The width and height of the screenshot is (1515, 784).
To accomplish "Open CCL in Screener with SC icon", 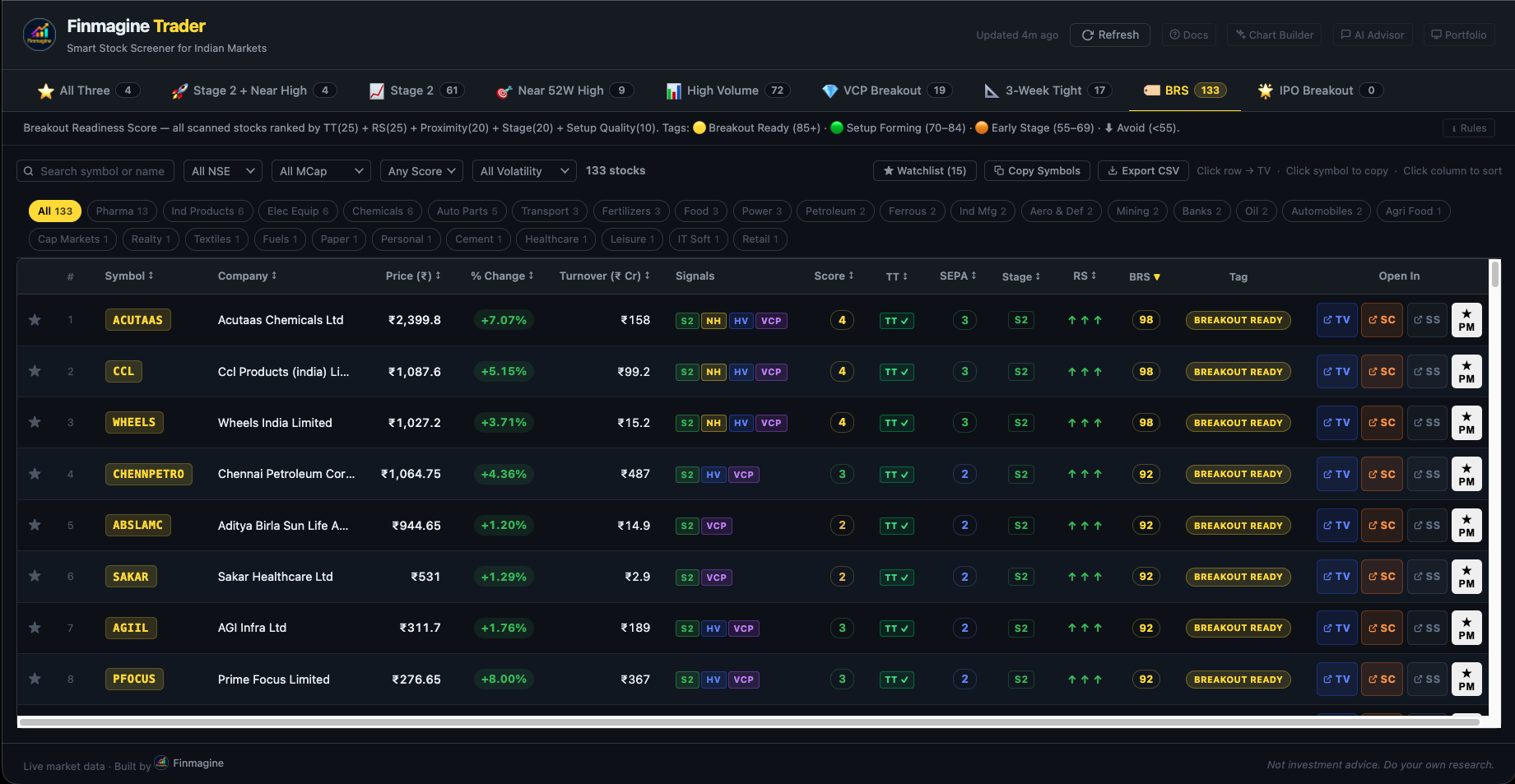I will click(1381, 371).
